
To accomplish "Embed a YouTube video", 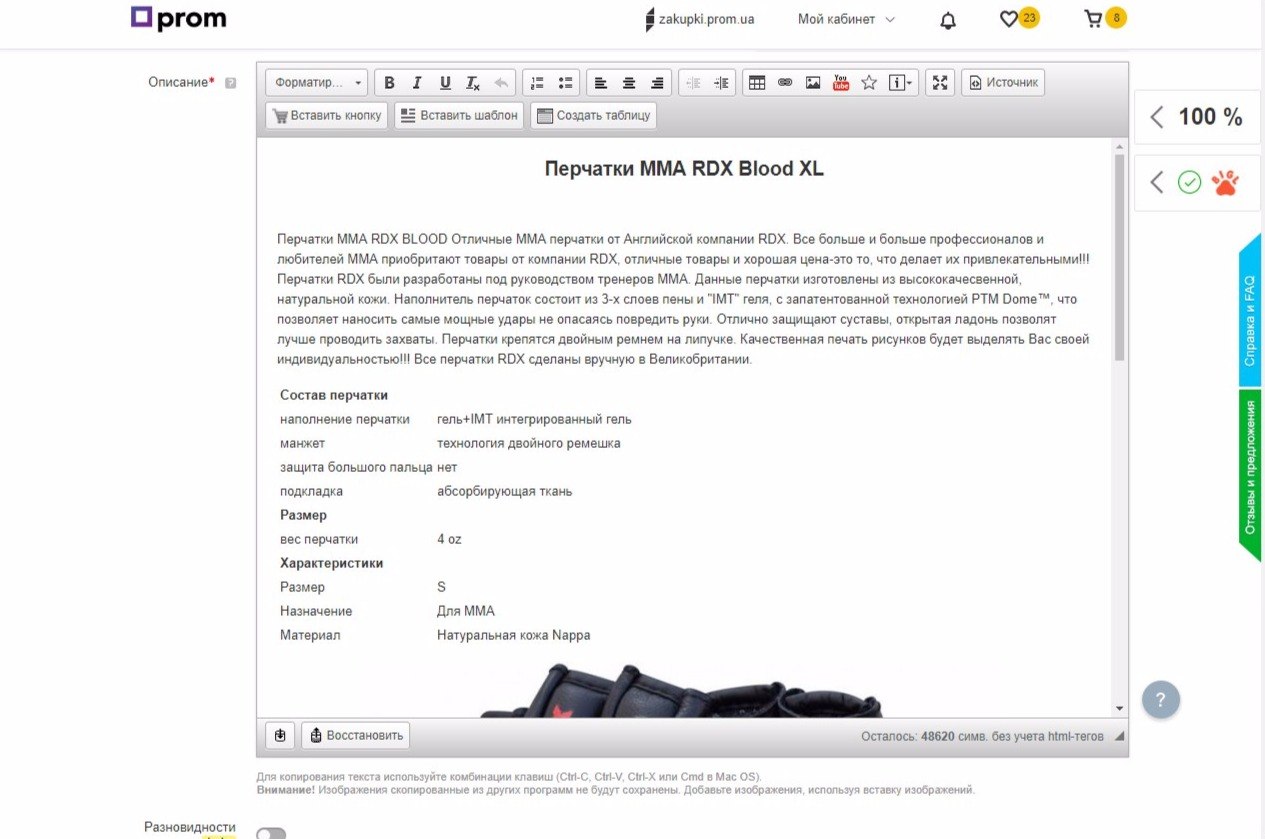I will click(841, 83).
